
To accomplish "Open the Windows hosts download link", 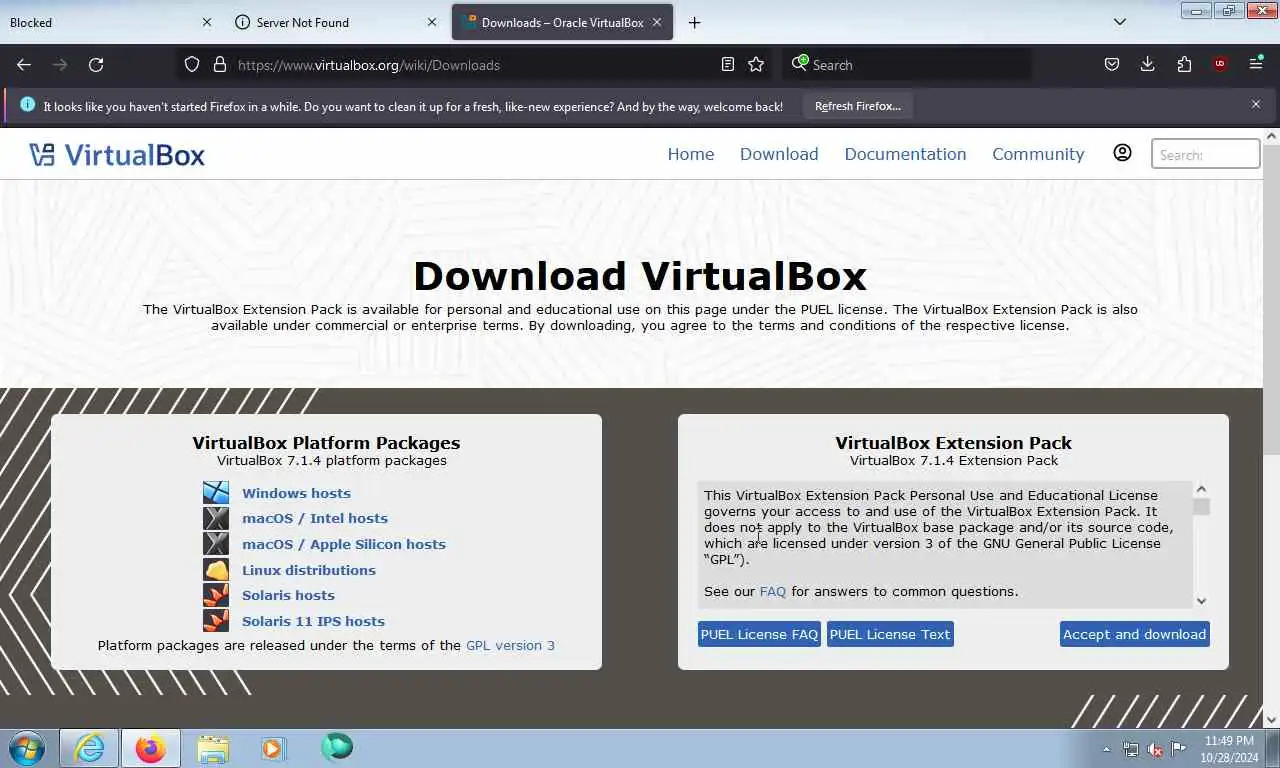I will coord(296,493).
